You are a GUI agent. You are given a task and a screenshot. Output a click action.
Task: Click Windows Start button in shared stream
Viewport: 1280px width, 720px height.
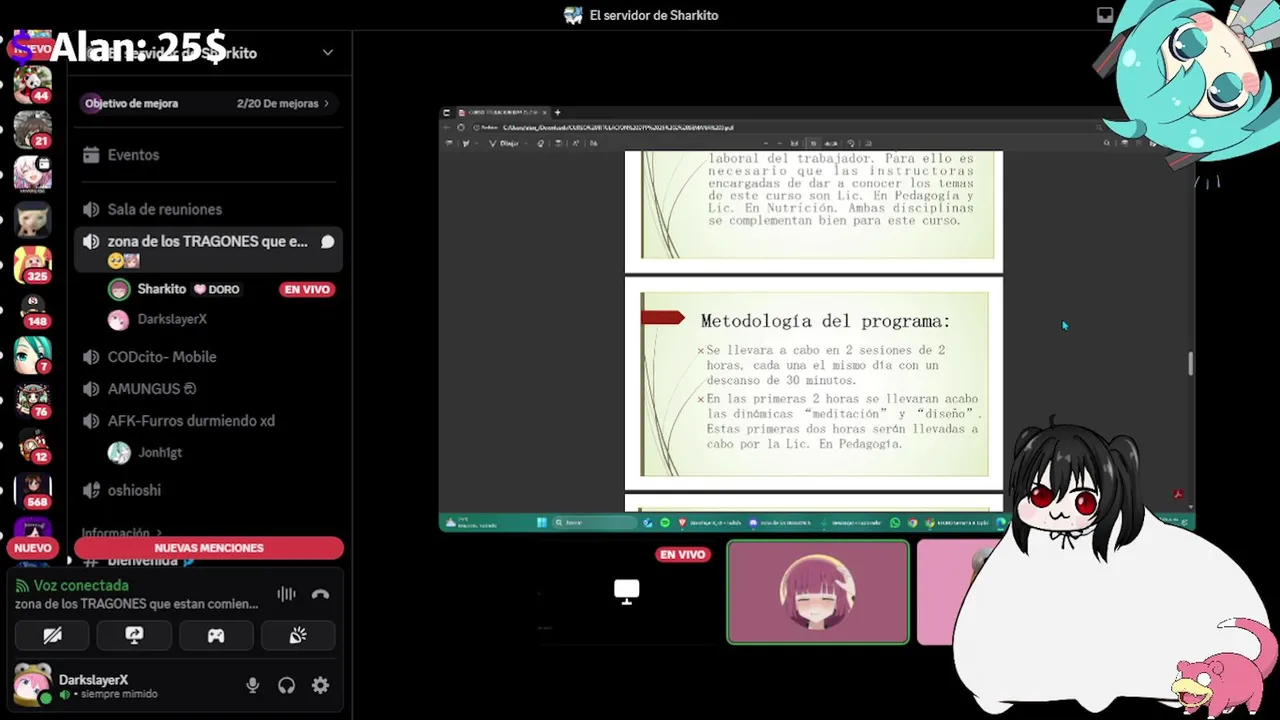pyautogui.click(x=542, y=522)
